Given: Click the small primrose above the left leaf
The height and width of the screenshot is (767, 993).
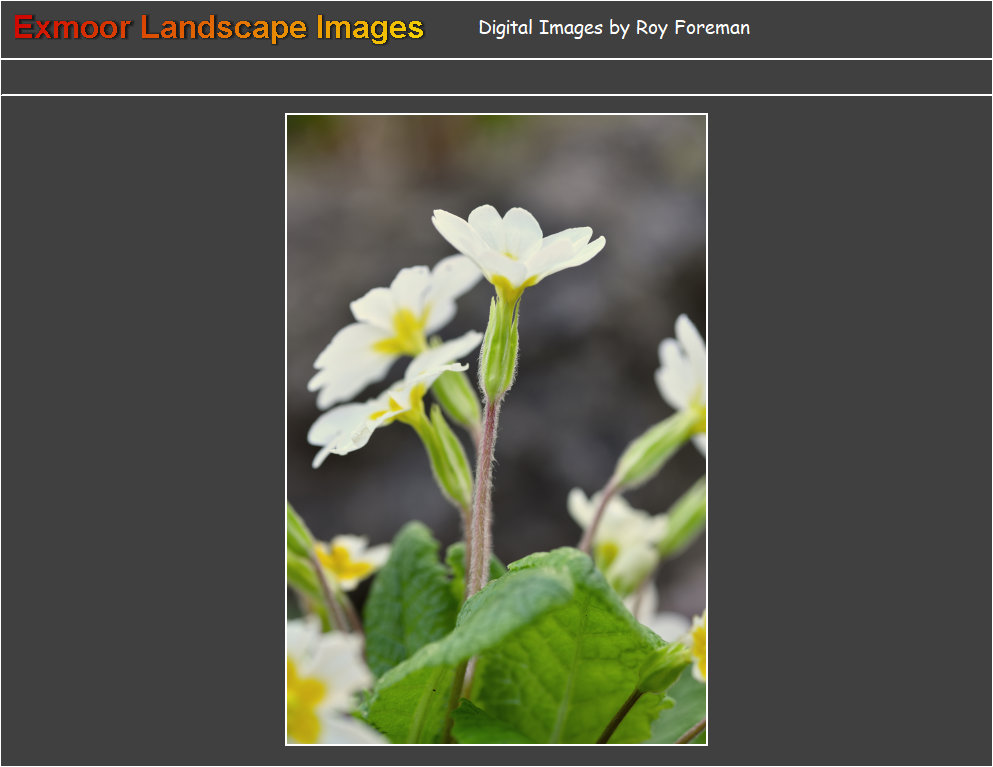Looking at the screenshot, I should (x=345, y=560).
